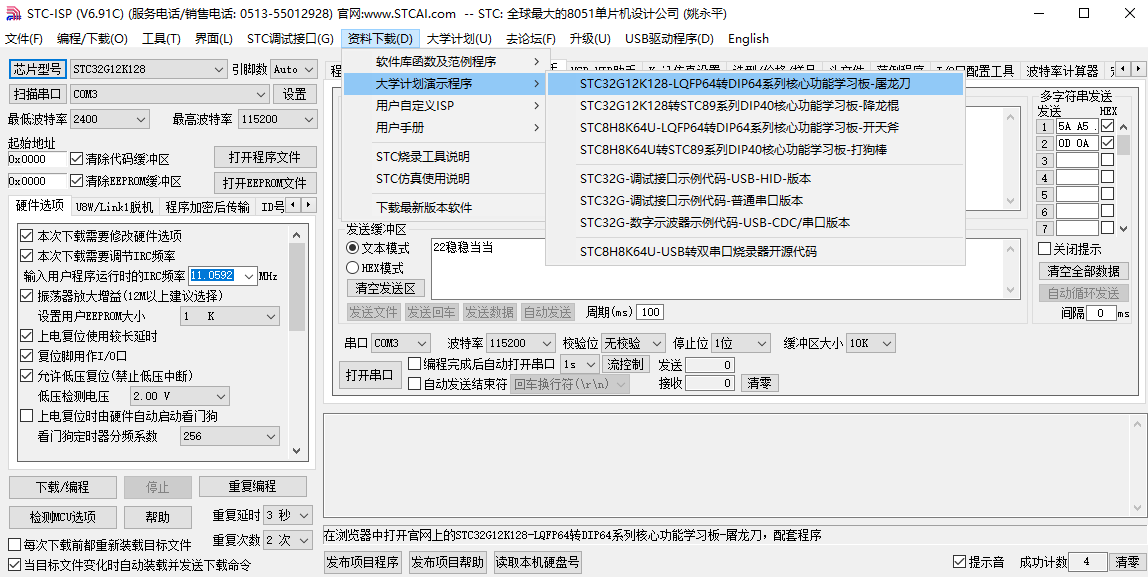Open COM3 scan port dropdown
Image resolution: width=1148 pixels, height=577 pixels.
pos(169,94)
